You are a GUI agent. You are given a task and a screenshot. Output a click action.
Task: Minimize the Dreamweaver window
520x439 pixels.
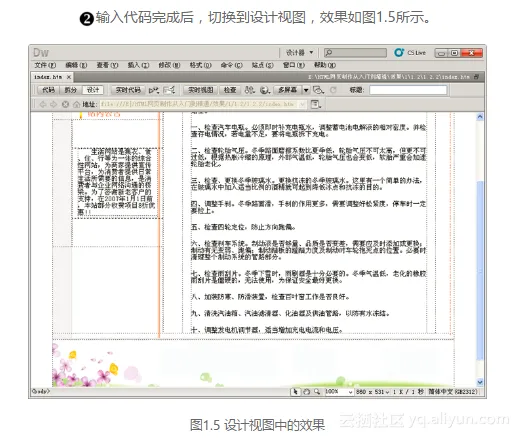coord(441,53)
